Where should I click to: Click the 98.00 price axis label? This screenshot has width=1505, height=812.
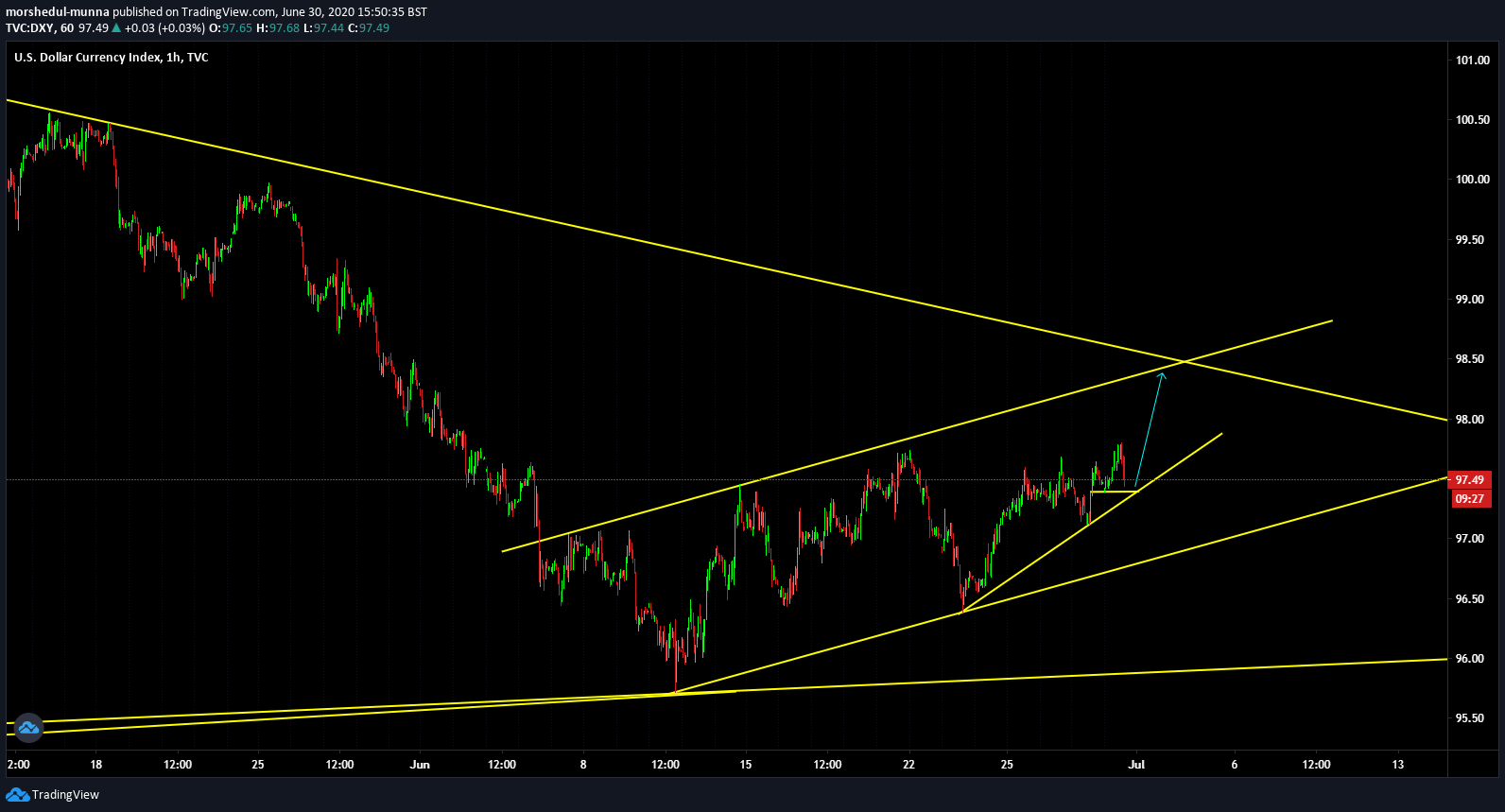point(1470,420)
